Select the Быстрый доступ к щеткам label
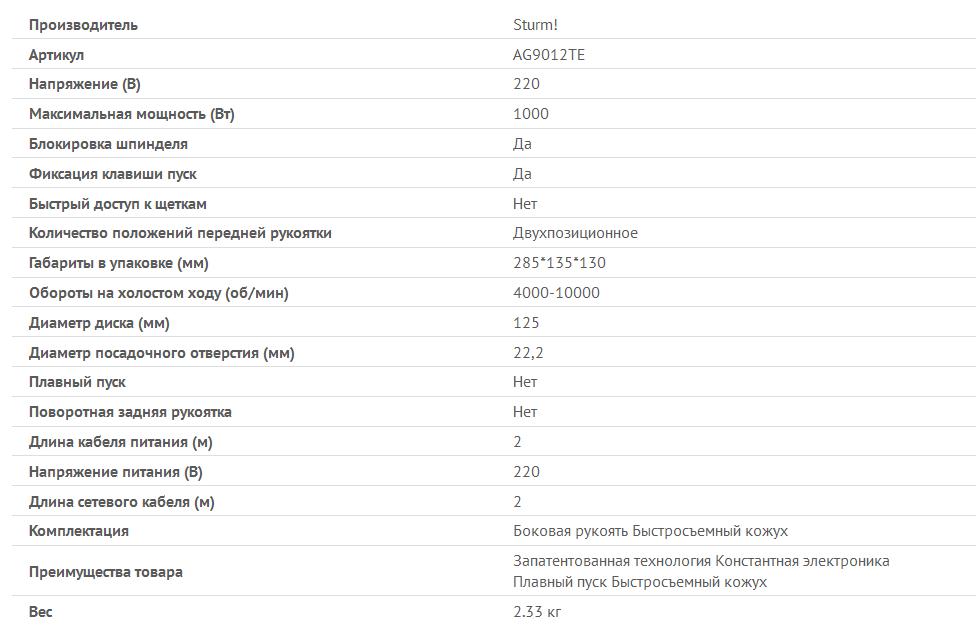This screenshot has width=976, height=638. click(x=117, y=204)
